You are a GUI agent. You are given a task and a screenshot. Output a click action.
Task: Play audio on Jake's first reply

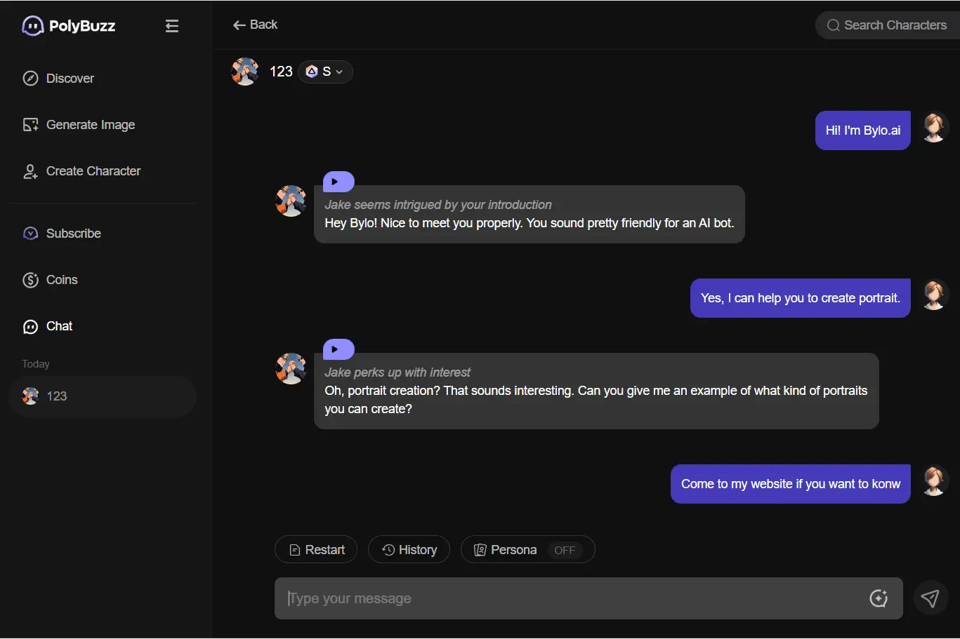tap(338, 180)
